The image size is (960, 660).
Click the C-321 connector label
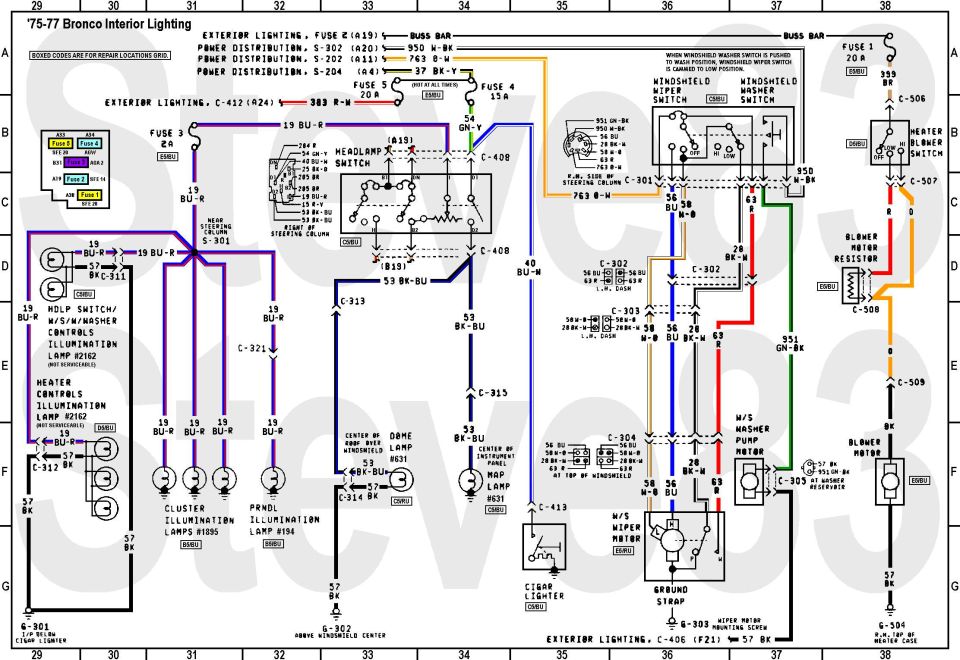252,348
